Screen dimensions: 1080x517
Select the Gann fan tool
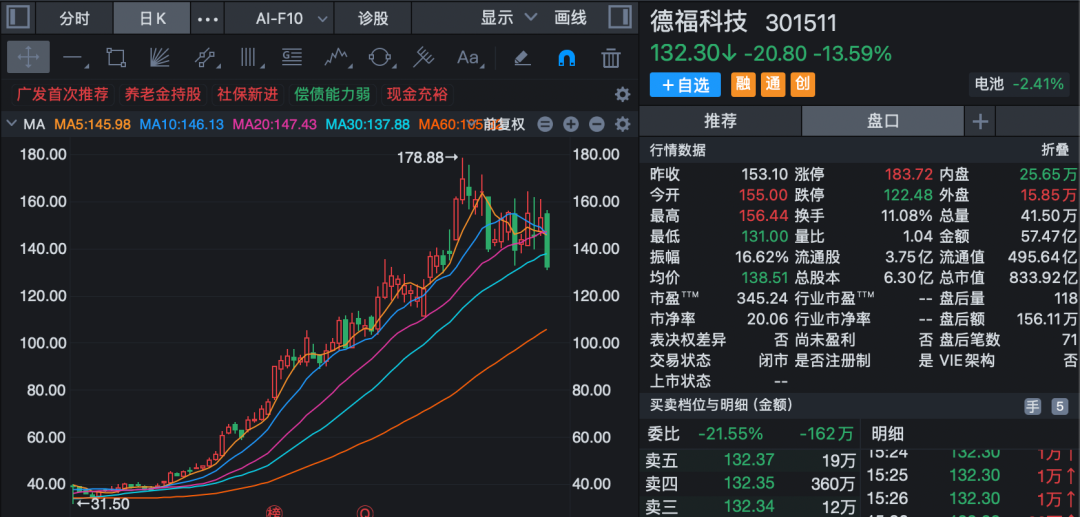coord(160,58)
